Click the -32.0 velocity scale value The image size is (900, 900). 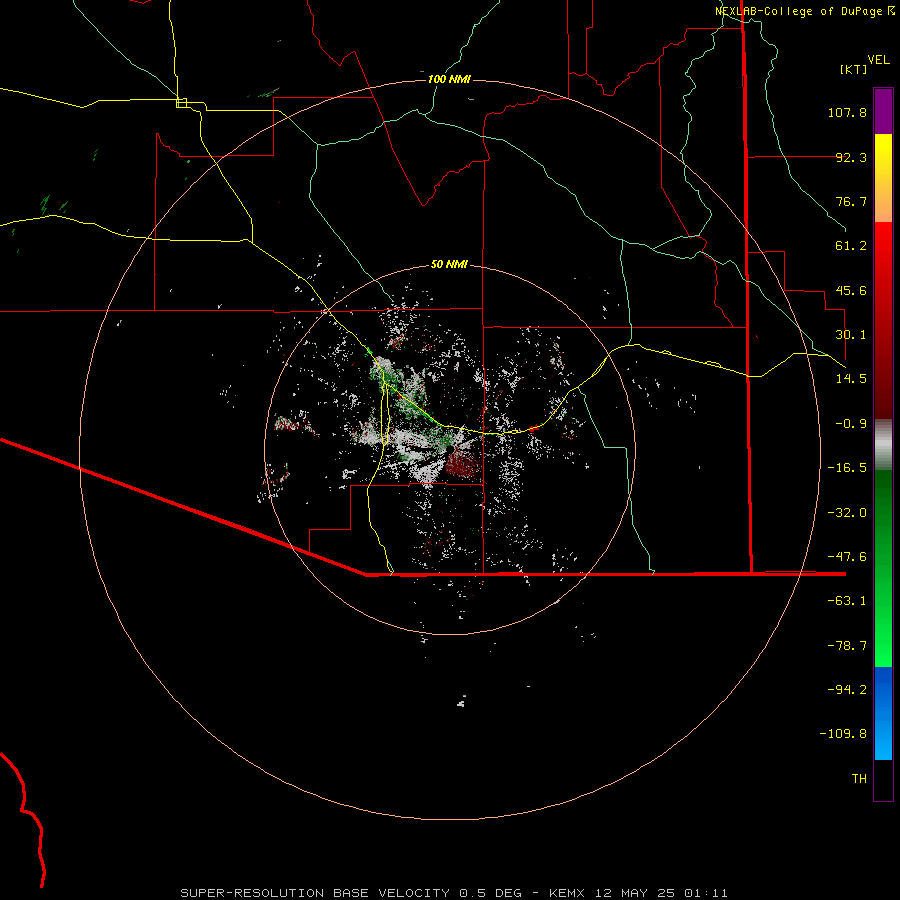coord(847,513)
